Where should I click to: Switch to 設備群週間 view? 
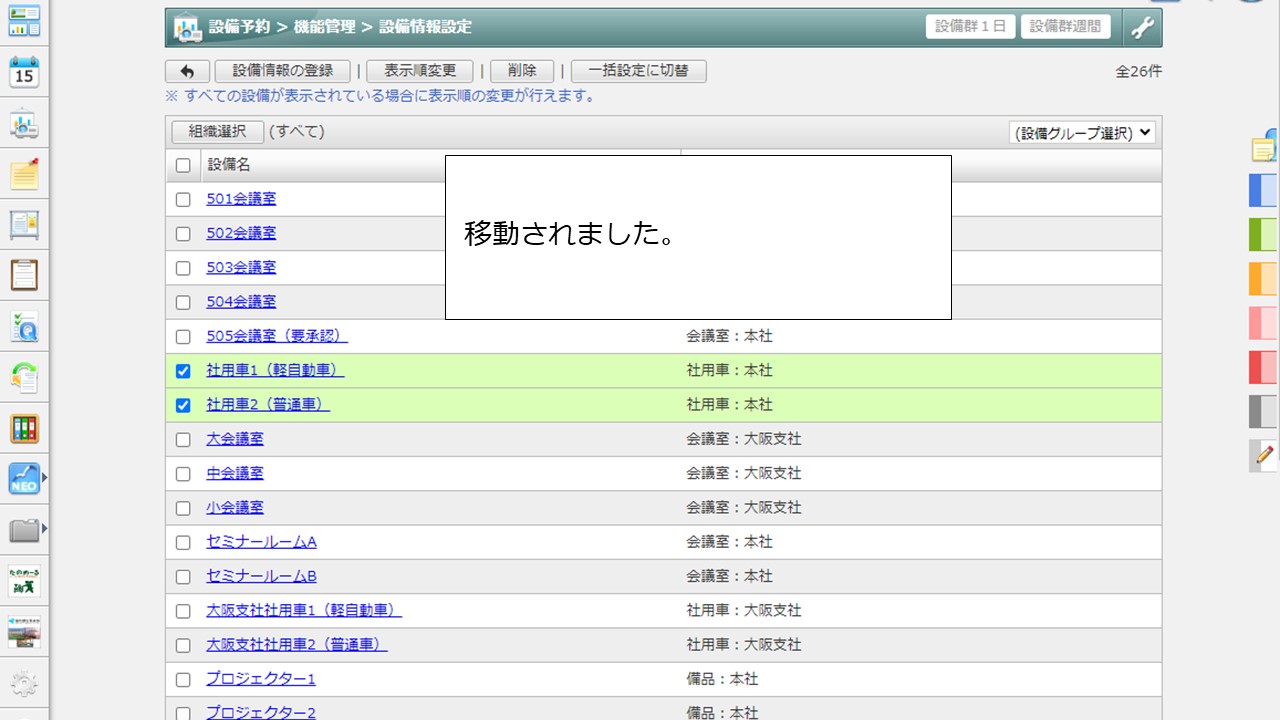(1065, 27)
